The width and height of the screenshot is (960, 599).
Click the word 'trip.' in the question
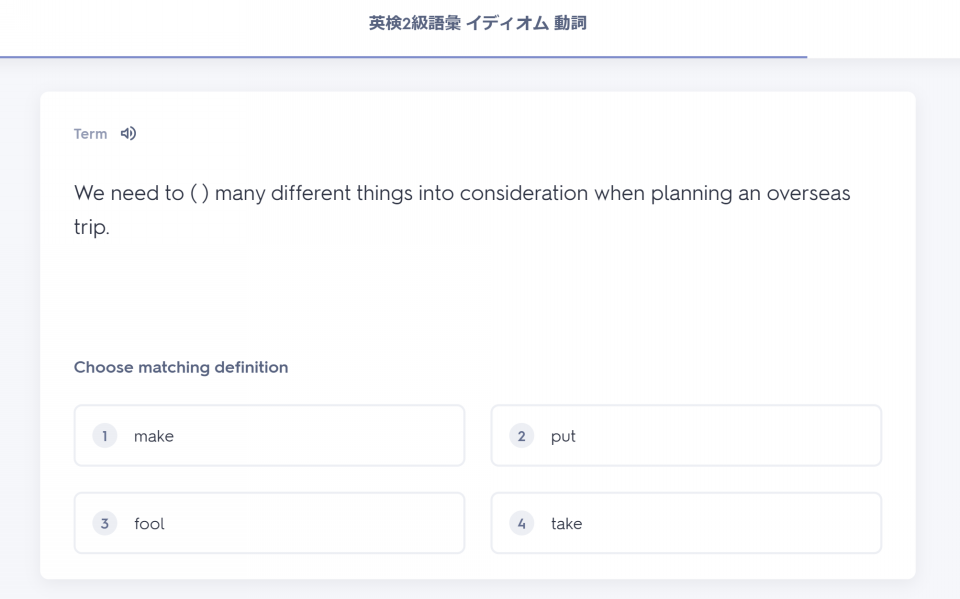[x=92, y=228]
